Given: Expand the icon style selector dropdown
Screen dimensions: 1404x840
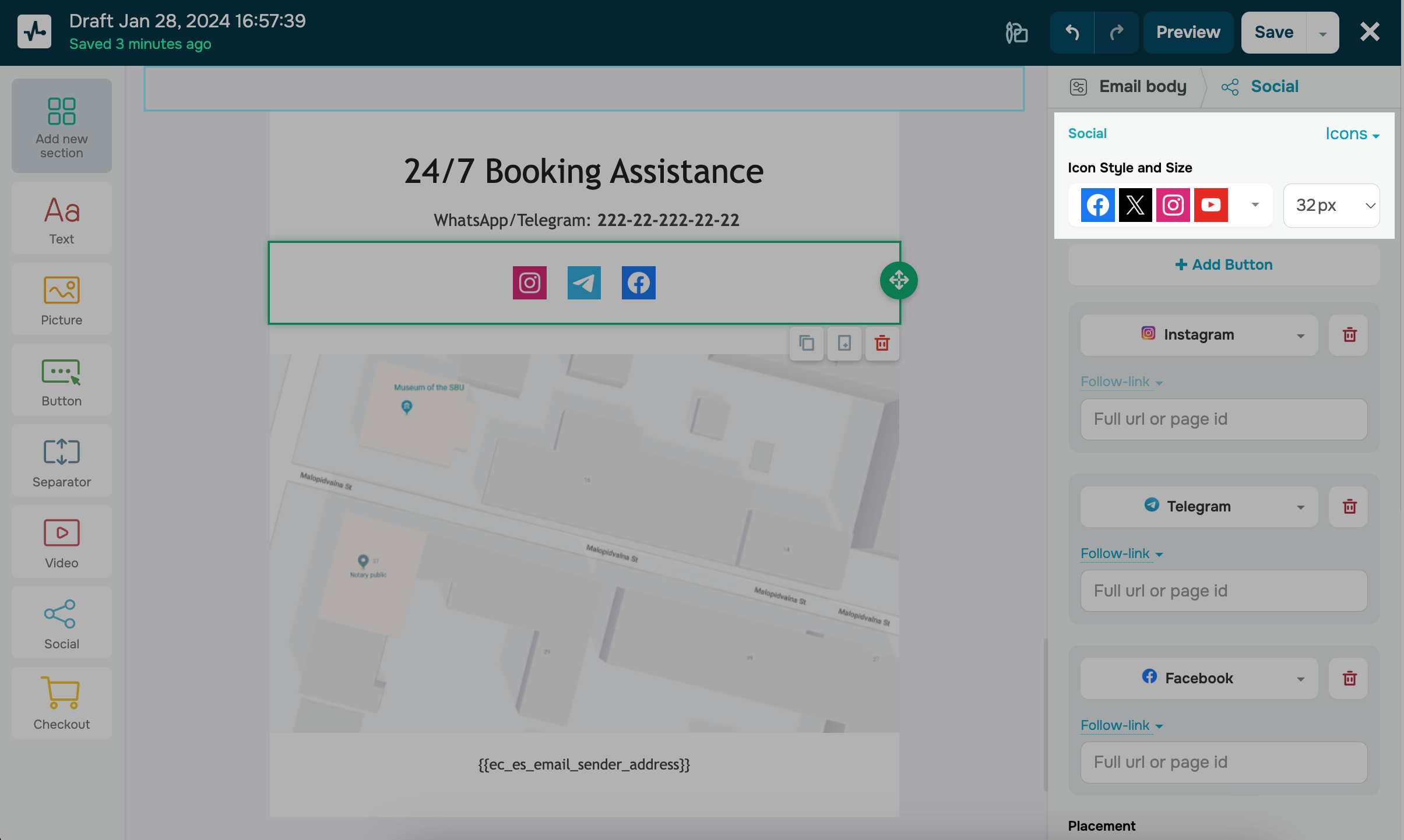Looking at the screenshot, I should pyautogui.click(x=1255, y=205).
